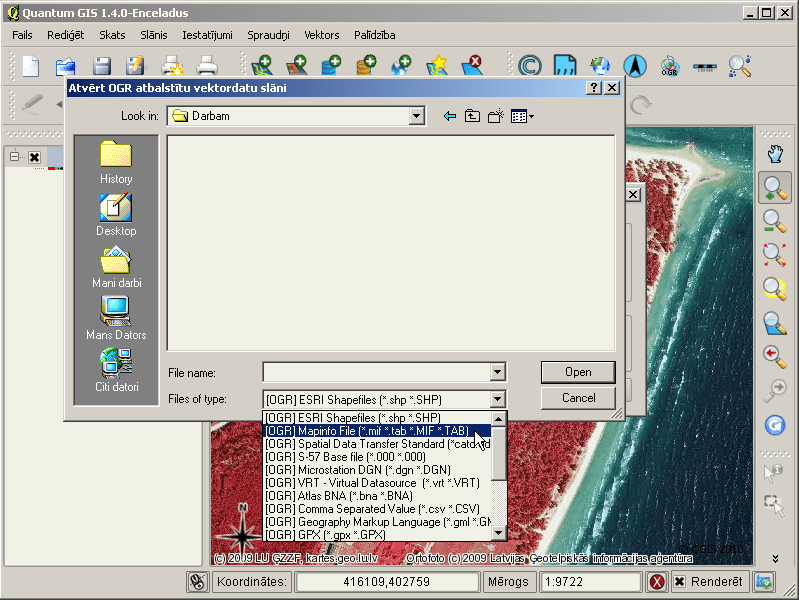
Task: Click the Copyright Label plugin icon
Action: coord(530,66)
